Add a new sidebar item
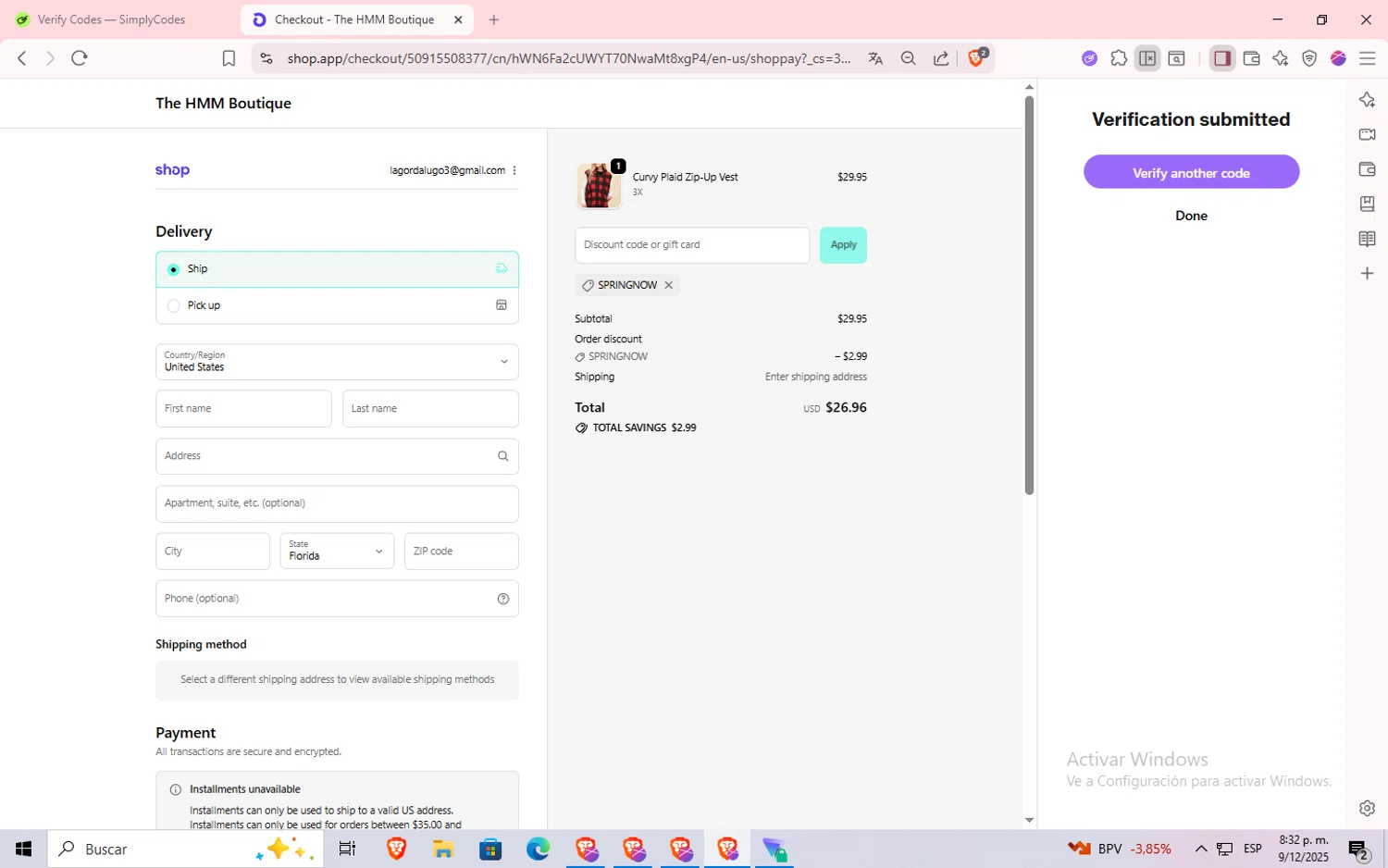The height and width of the screenshot is (868, 1388). pos(1367,273)
